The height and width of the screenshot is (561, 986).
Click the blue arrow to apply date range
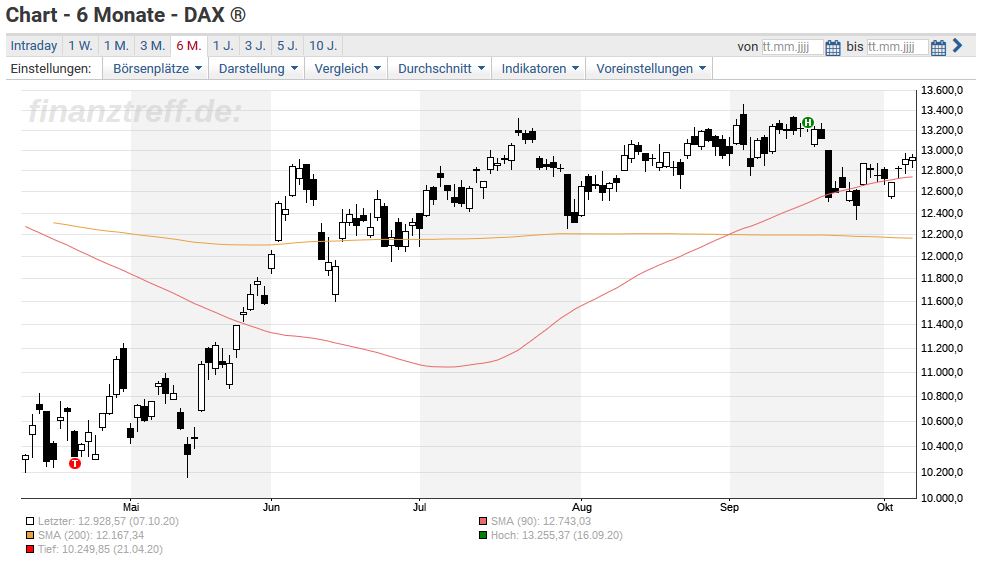[958, 45]
